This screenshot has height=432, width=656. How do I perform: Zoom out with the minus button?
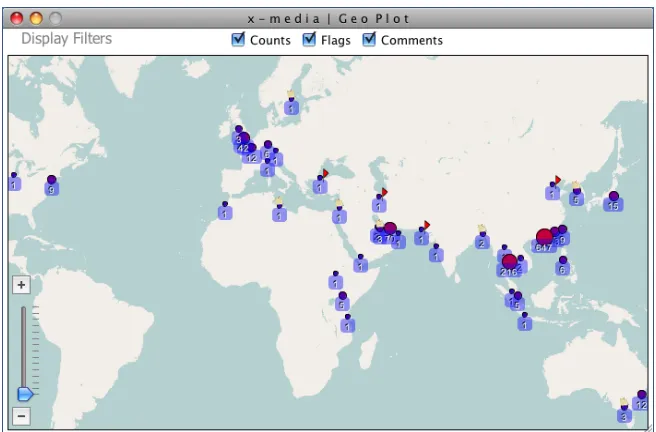coord(21,416)
